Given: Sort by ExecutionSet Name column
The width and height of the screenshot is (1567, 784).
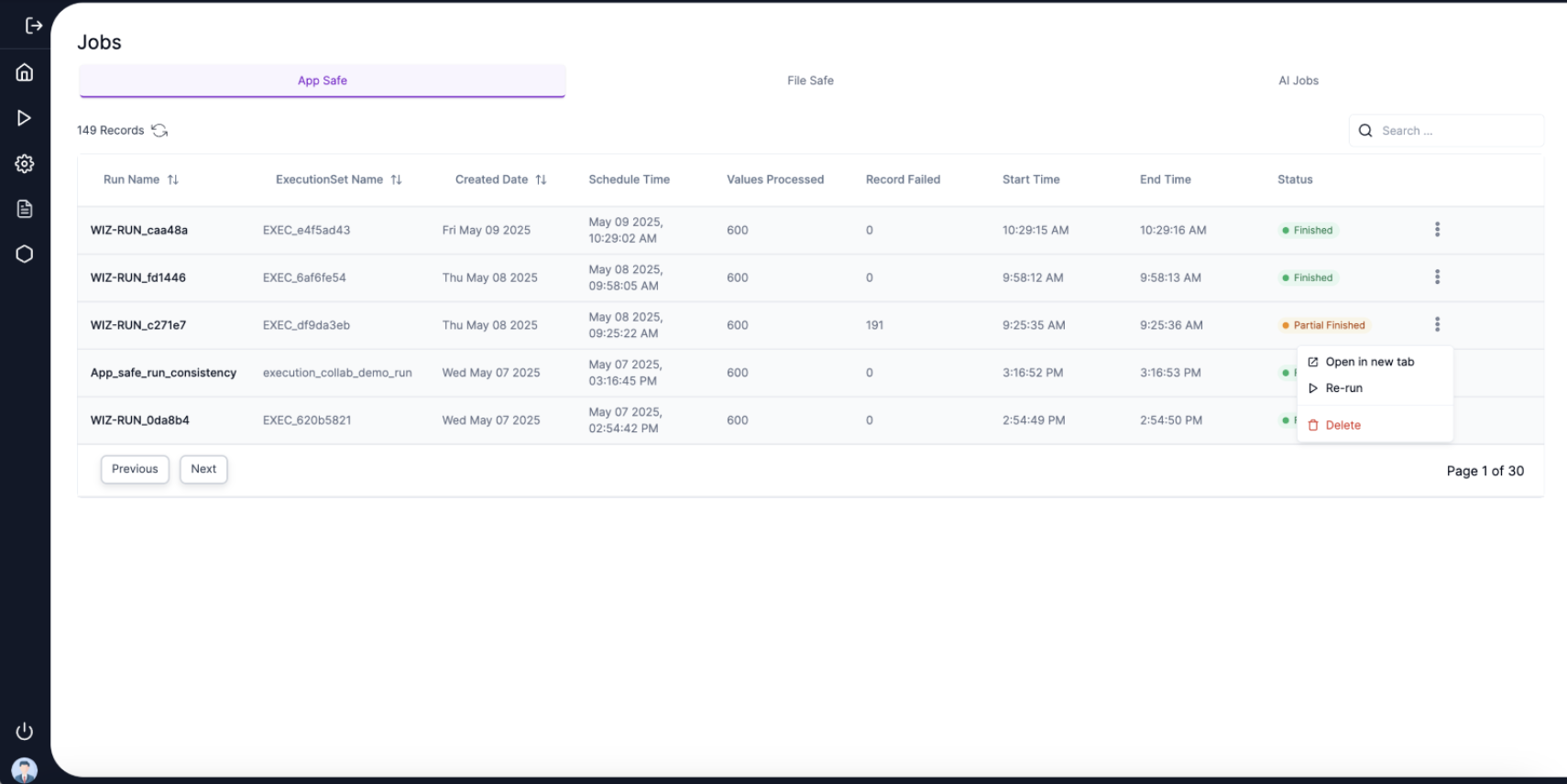Looking at the screenshot, I should (x=396, y=180).
